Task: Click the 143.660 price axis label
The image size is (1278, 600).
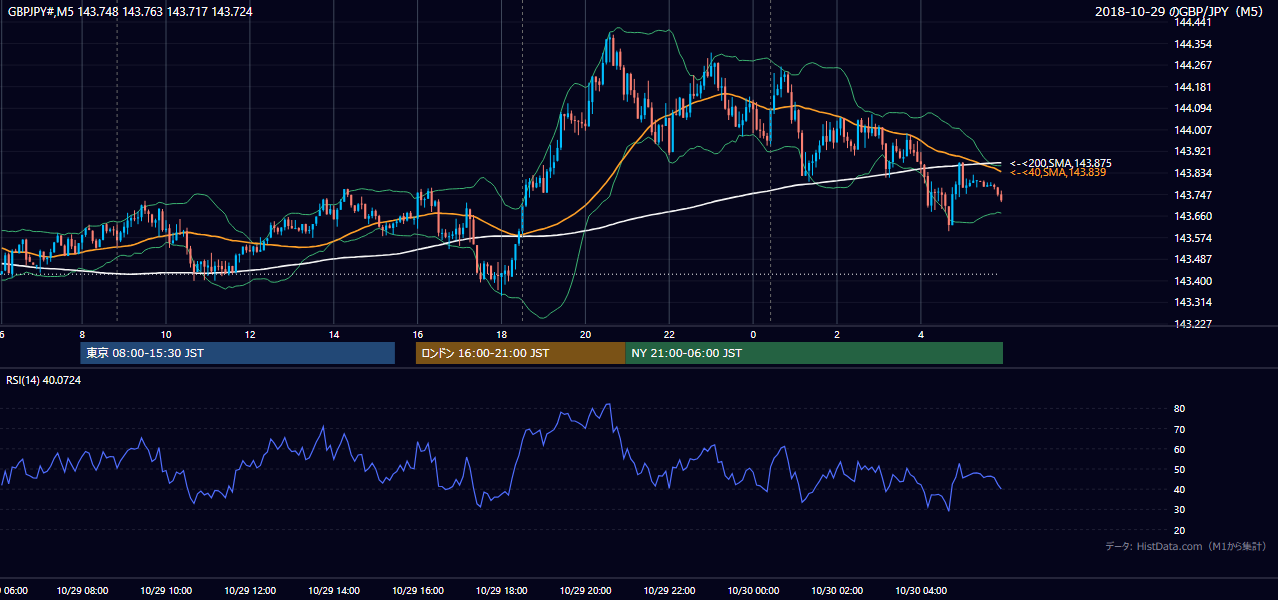Action: coord(1194,216)
